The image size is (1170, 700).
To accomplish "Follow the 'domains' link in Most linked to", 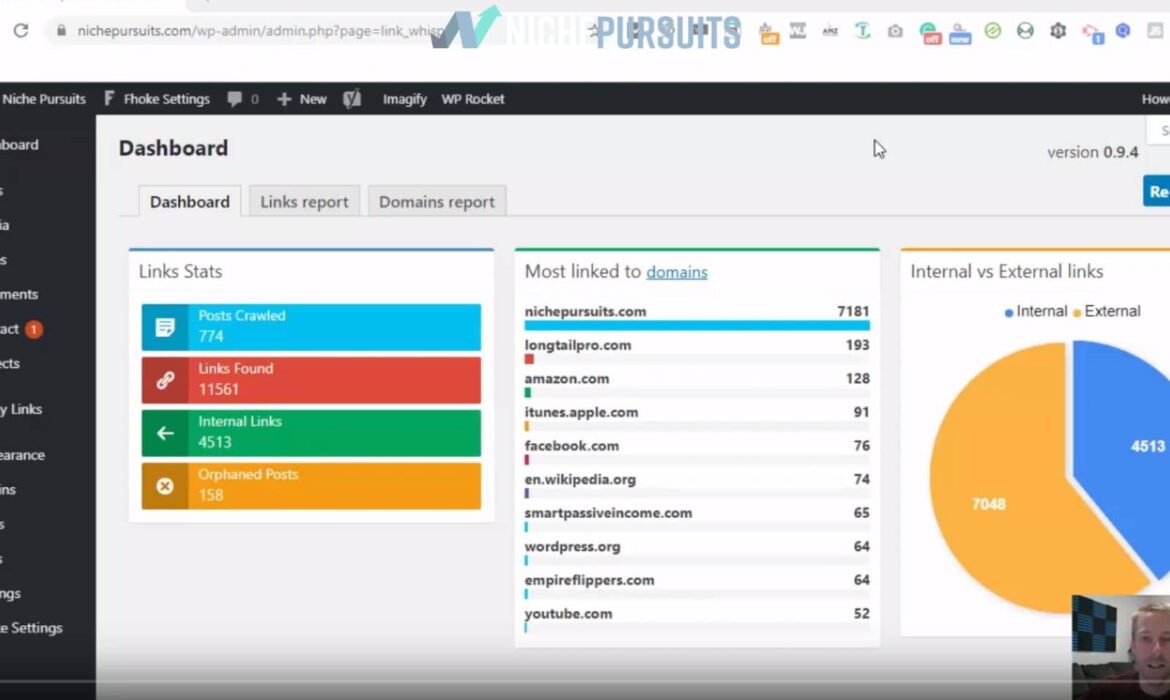I will click(x=677, y=272).
